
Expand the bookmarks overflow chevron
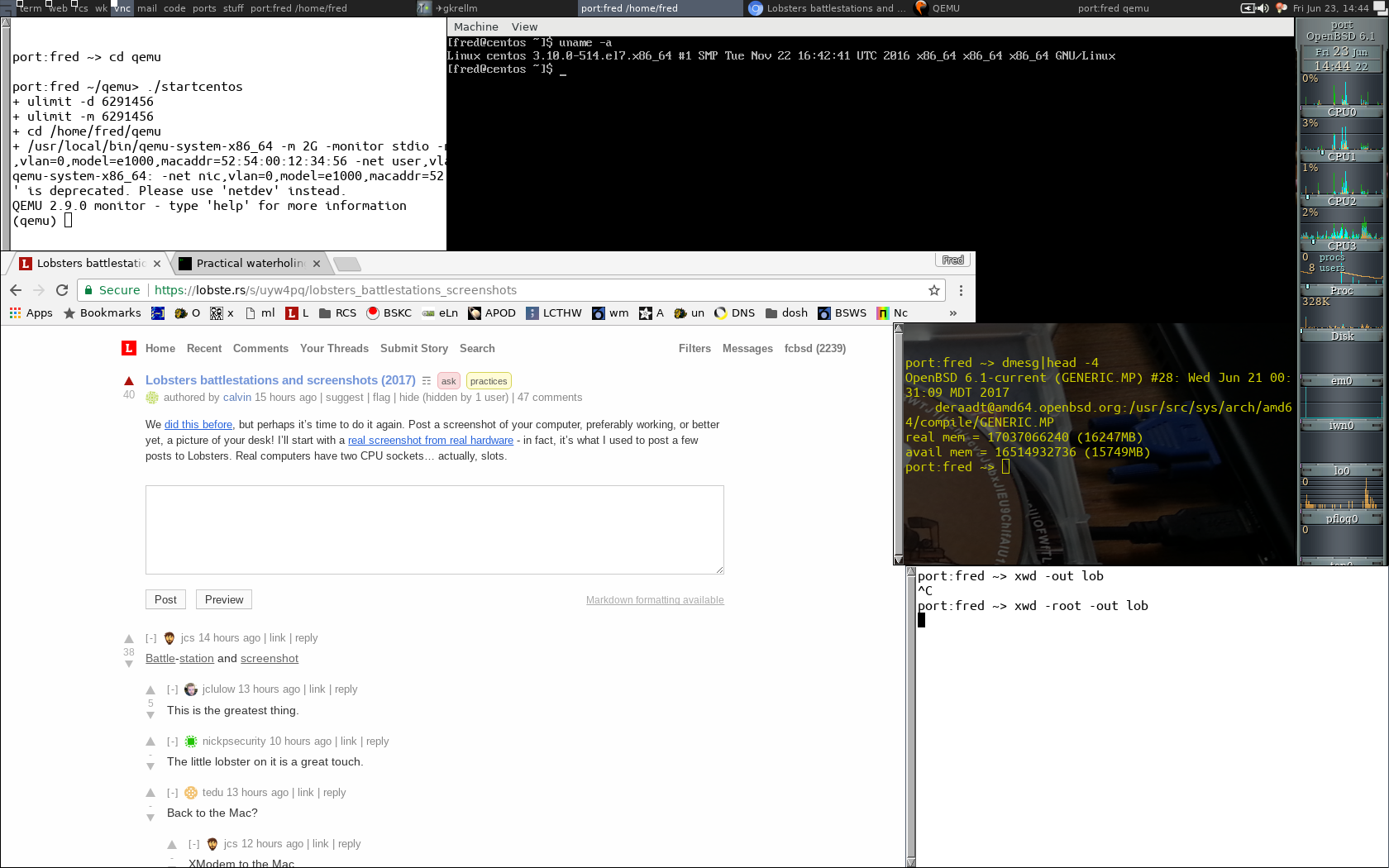point(952,312)
